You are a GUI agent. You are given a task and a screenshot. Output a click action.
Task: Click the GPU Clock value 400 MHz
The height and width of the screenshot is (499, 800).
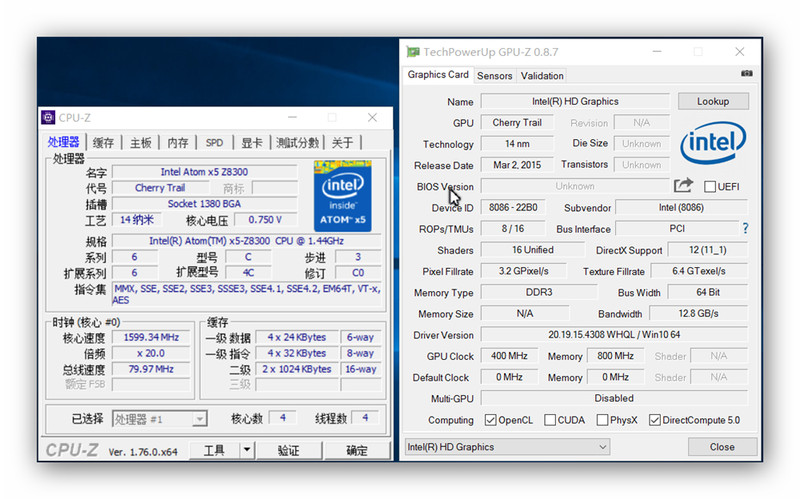(x=509, y=356)
